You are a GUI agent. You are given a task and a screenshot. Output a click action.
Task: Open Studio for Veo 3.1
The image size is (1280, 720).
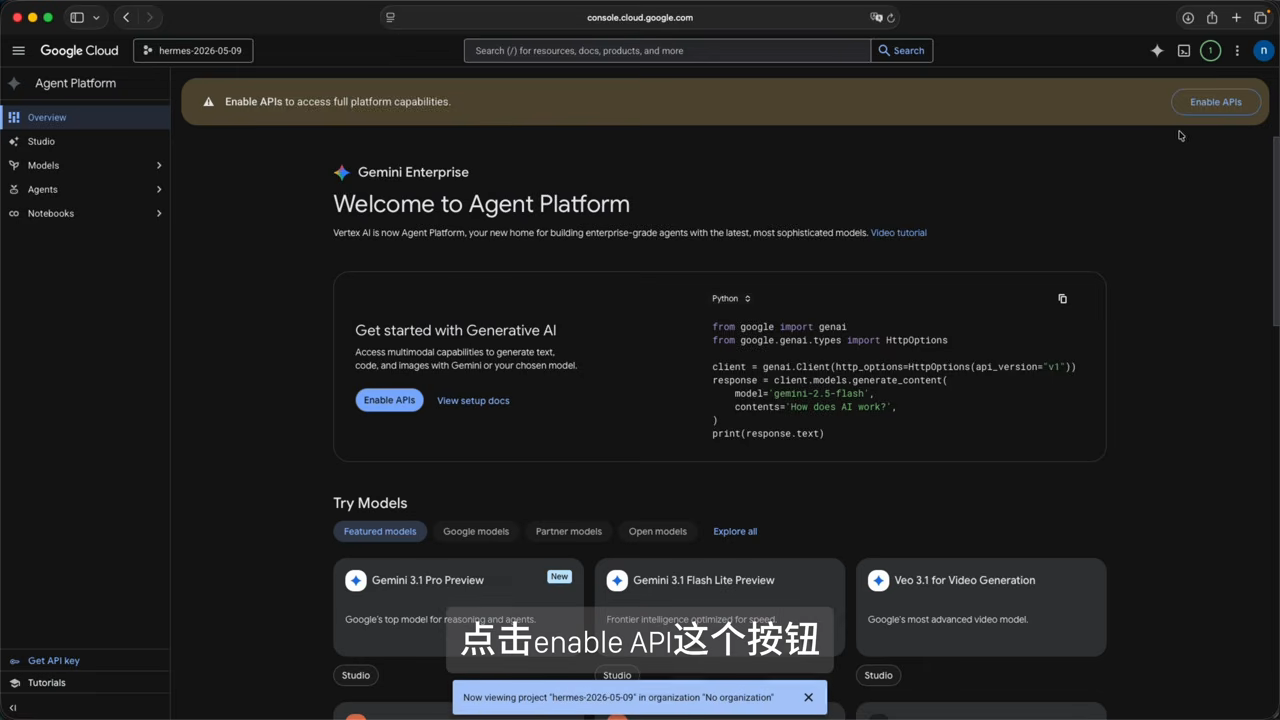tap(878, 675)
